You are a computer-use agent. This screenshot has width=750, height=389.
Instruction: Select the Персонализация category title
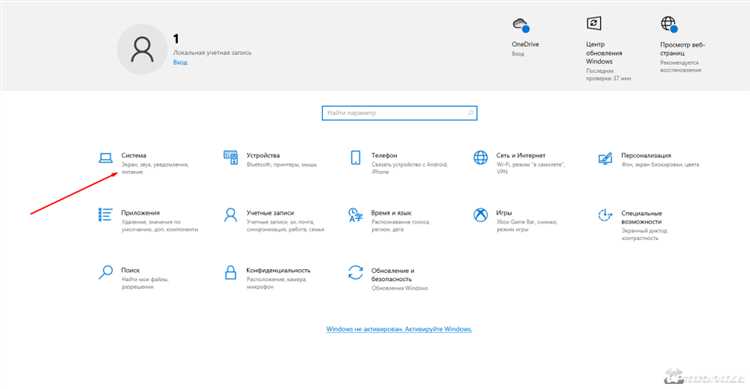coord(646,156)
